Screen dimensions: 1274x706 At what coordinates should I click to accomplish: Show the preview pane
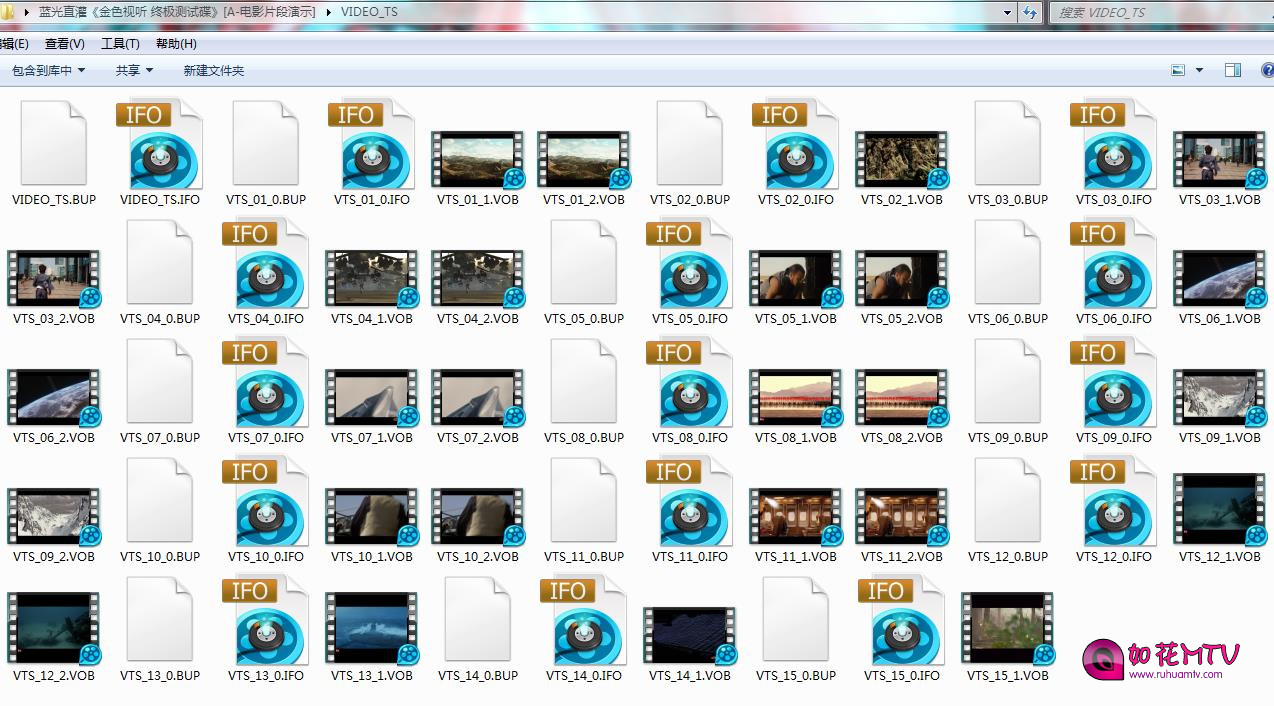click(1233, 70)
